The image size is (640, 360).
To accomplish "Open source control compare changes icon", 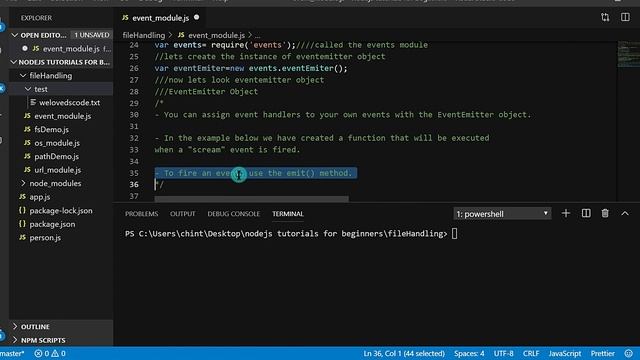I will [605, 17].
